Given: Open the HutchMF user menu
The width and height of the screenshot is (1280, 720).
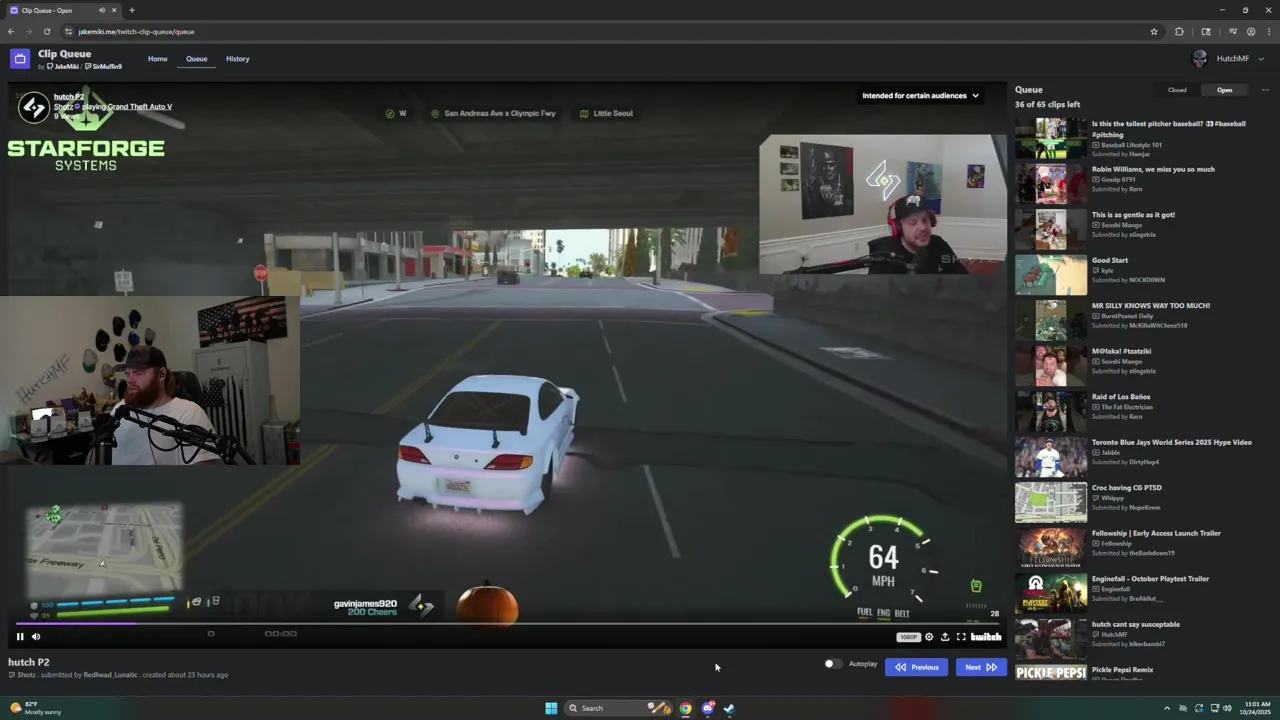Looking at the screenshot, I should [1229, 59].
